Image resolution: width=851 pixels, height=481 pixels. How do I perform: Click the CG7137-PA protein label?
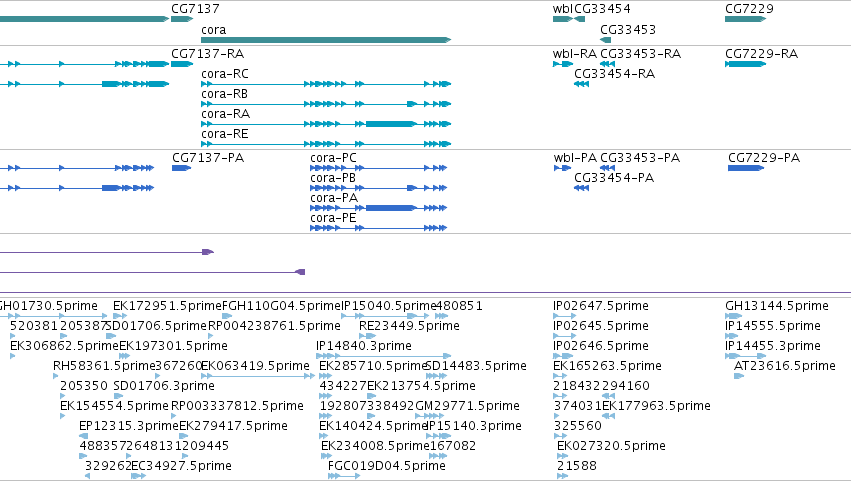pos(208,158)
